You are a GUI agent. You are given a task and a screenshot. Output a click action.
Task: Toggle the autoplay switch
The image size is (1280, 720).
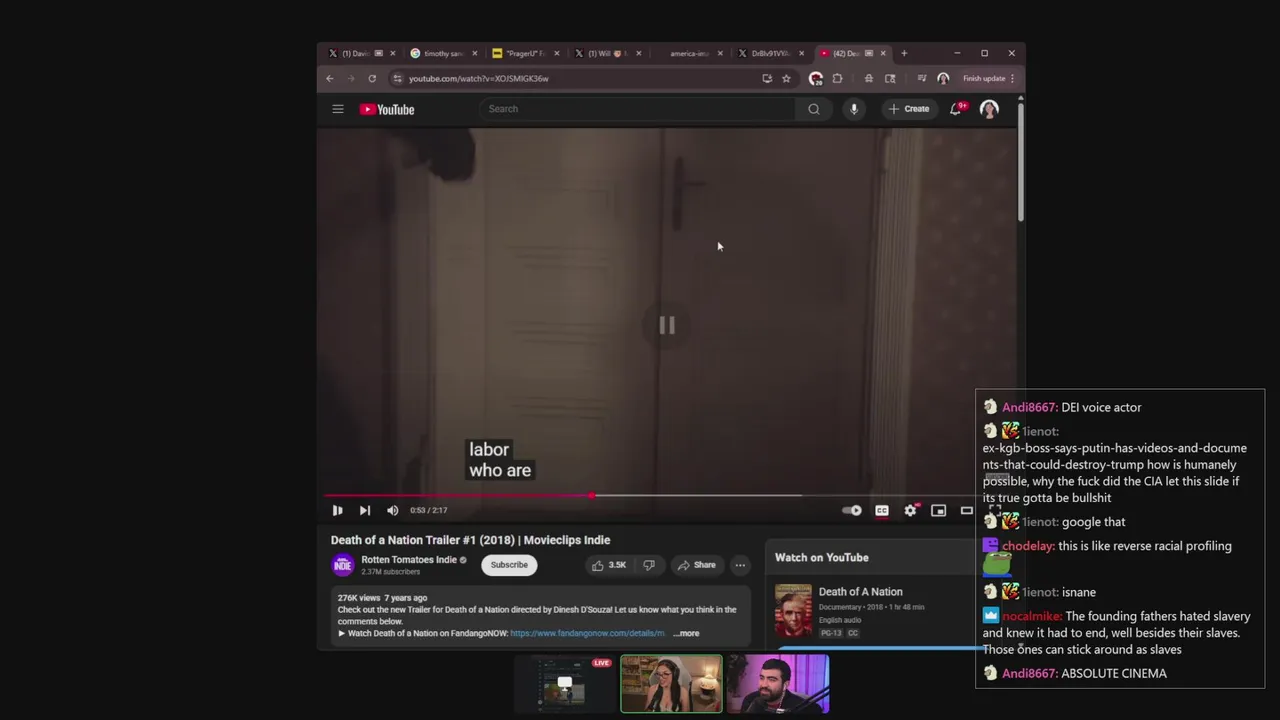coord(852,510)
